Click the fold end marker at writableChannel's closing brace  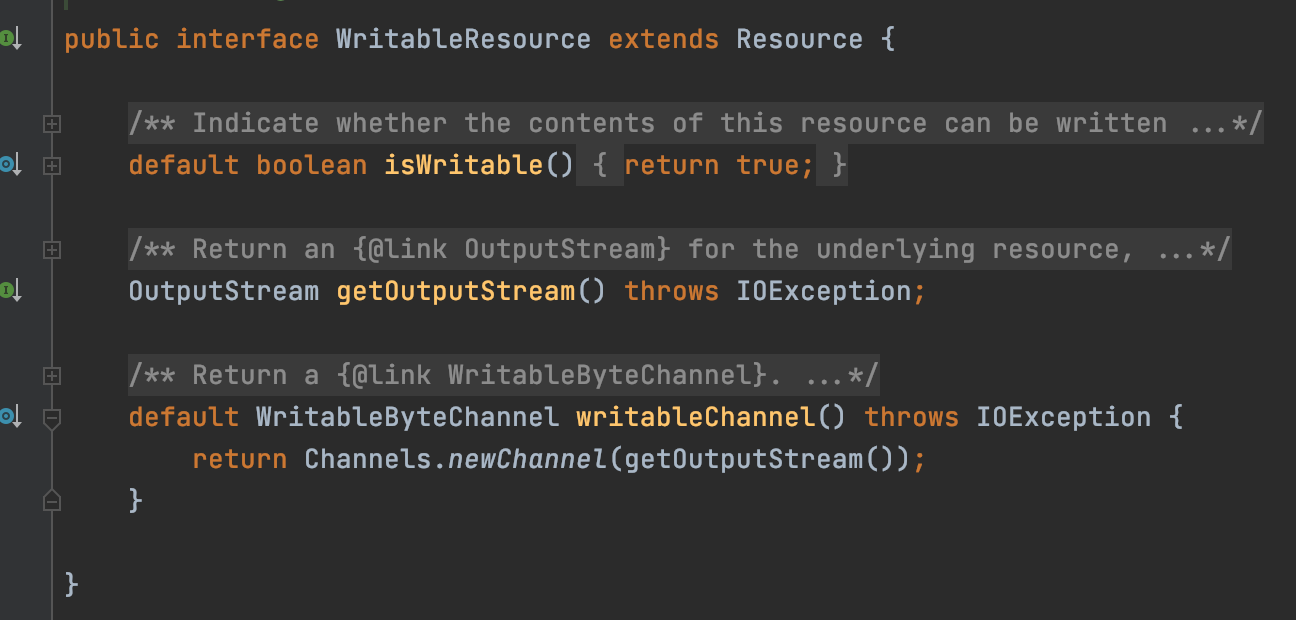52,500
